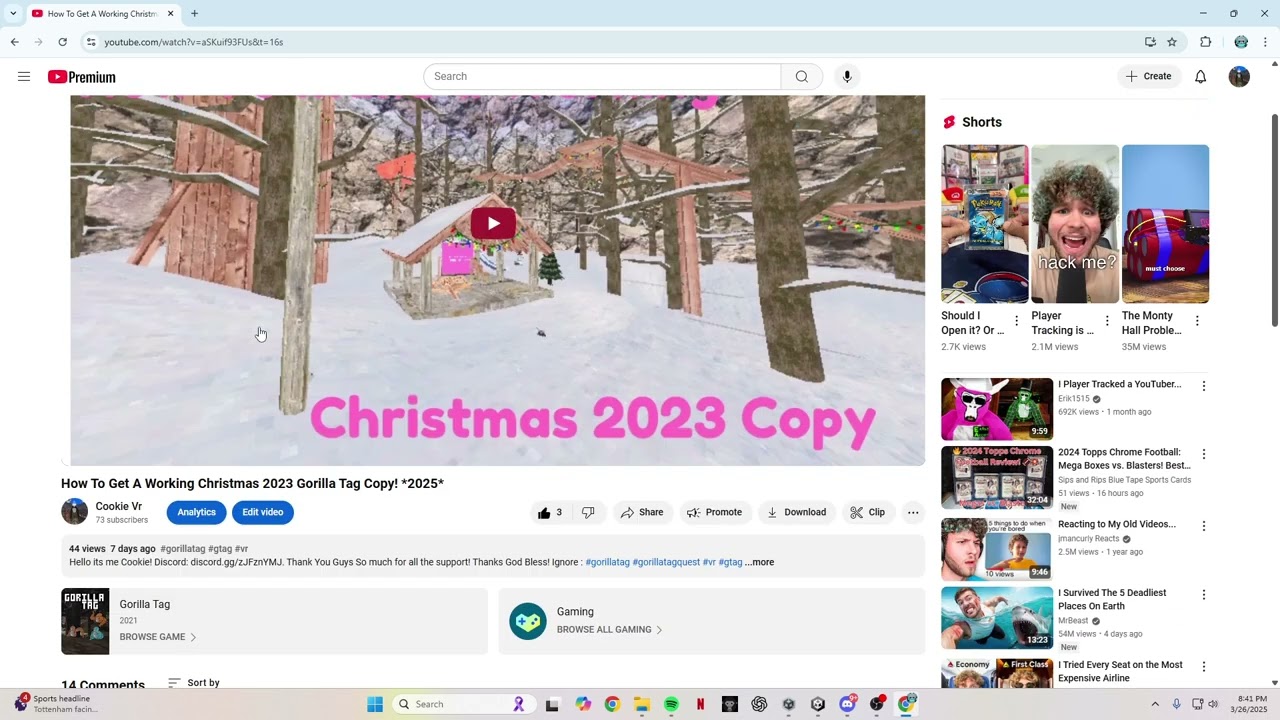This screenshot has height=720, width=1280.
Task: Open more actions ellipsis under video
Action: click(x=913, y=512)
